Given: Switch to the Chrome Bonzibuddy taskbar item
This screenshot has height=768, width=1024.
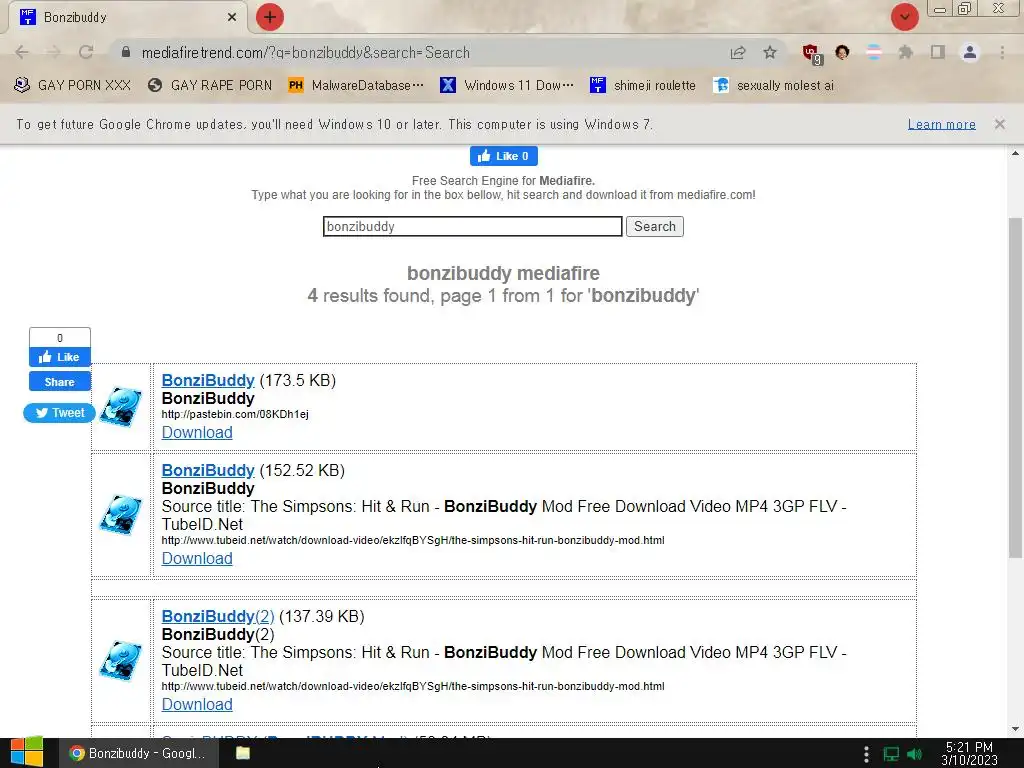Looking at the screenshot, I should 137,753.
